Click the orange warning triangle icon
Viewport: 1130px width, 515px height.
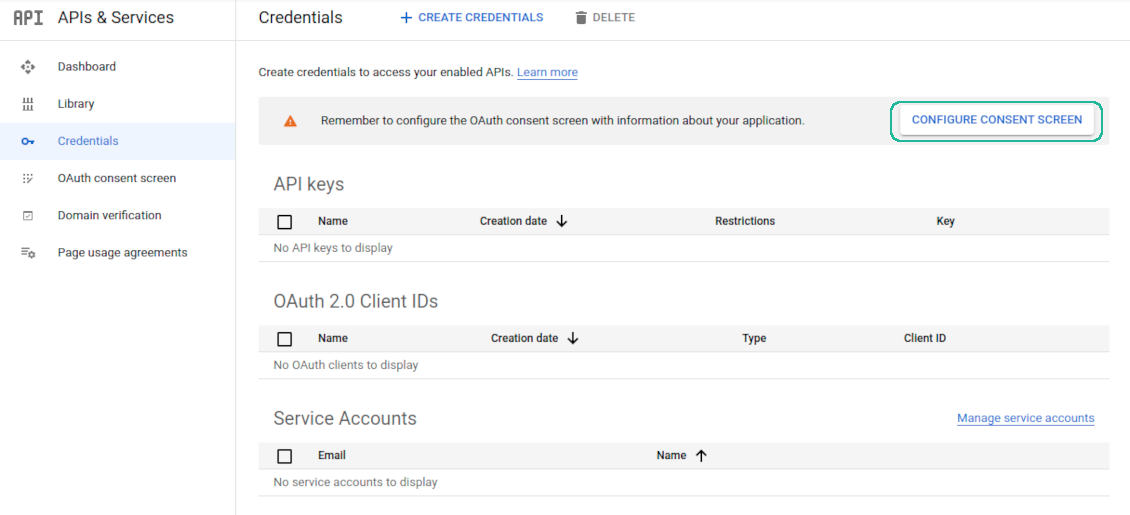(x=290, y=121)
